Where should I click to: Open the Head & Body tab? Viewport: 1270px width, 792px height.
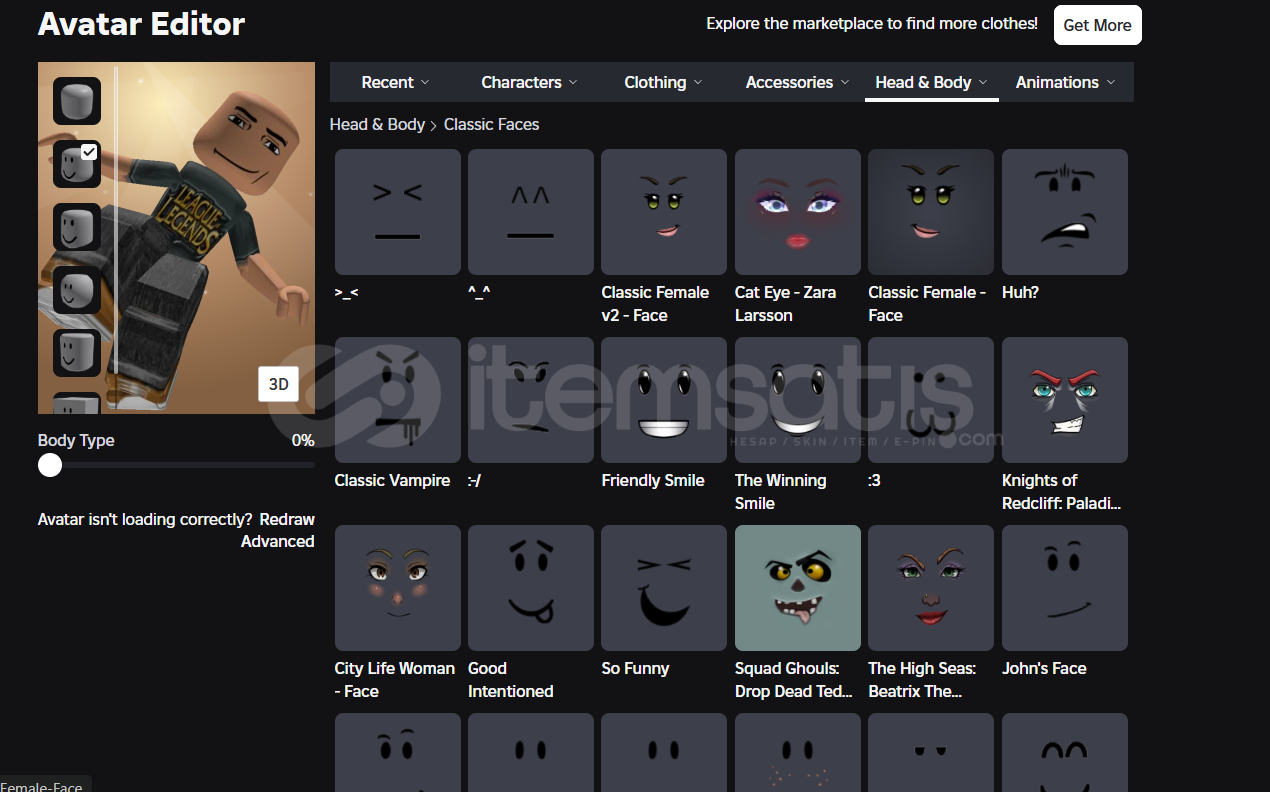coord(932,82)
